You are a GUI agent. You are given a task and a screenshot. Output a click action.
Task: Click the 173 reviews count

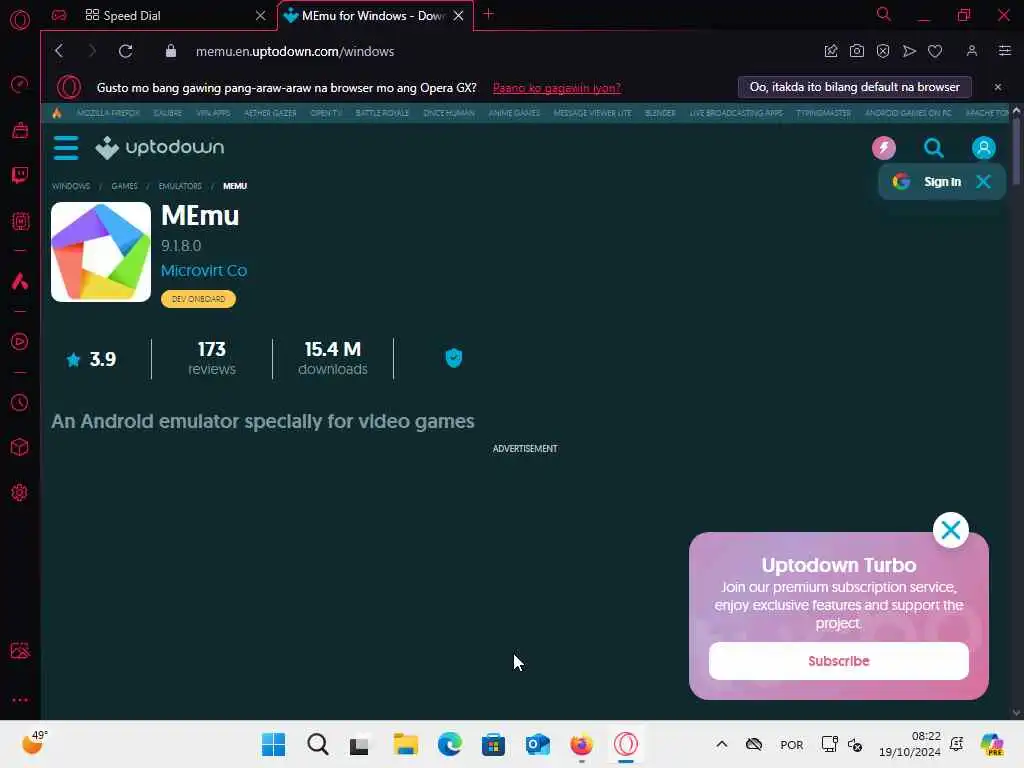click(212, 359)
